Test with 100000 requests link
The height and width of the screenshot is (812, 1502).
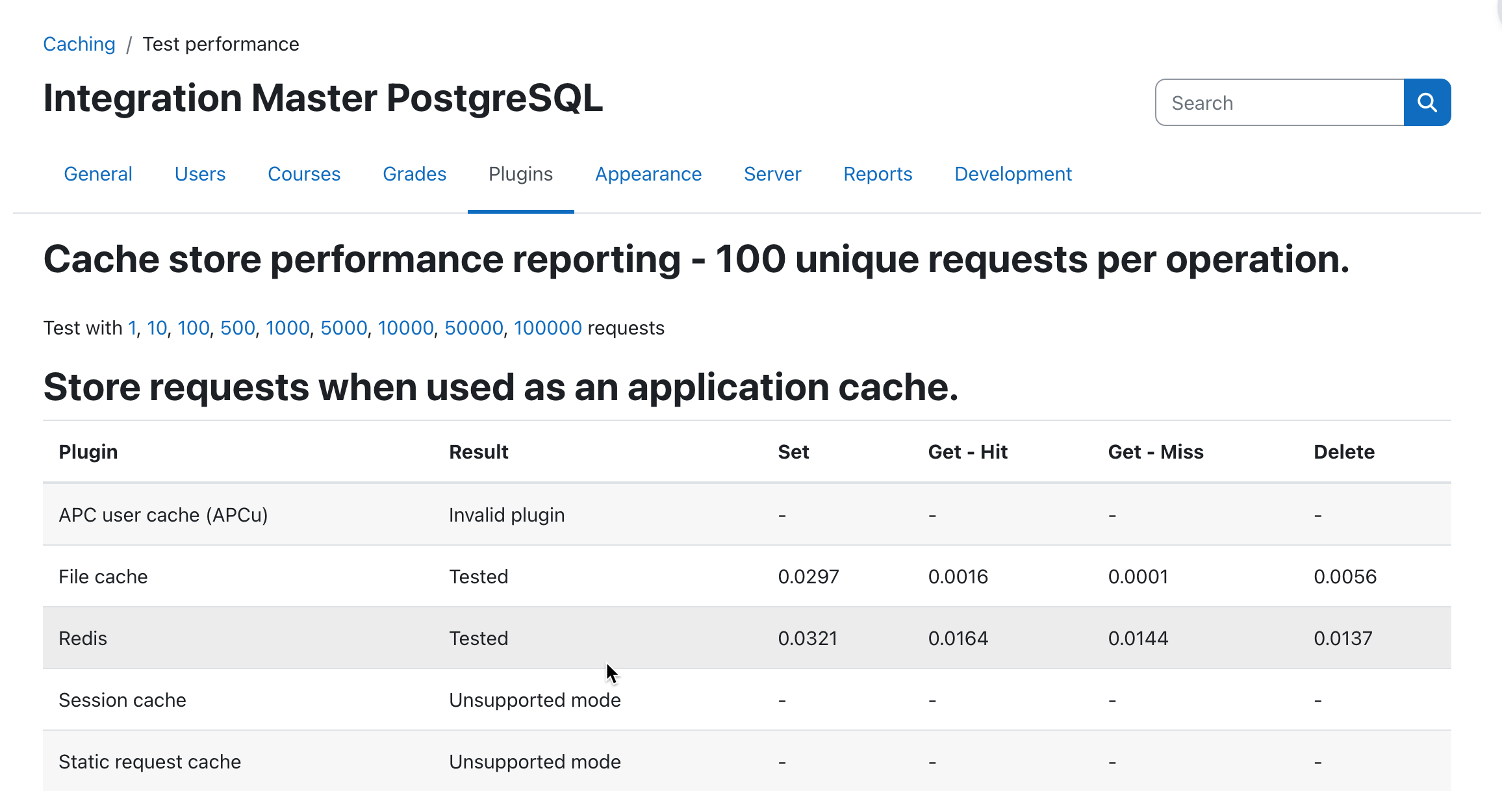point(548,328)
